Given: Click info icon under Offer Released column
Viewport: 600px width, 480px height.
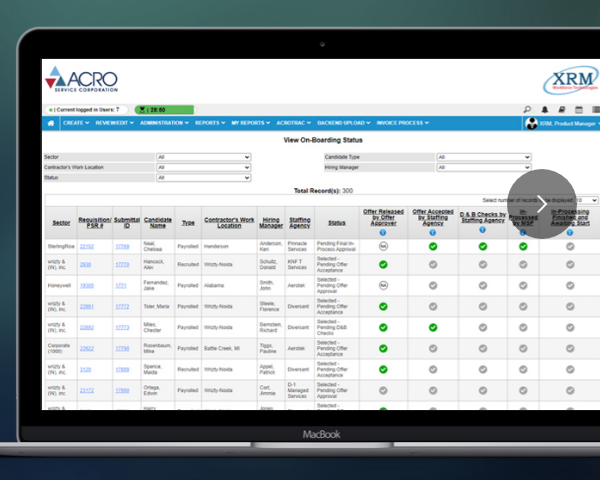Looking at the screenshot, I should [x=382, y=232].
